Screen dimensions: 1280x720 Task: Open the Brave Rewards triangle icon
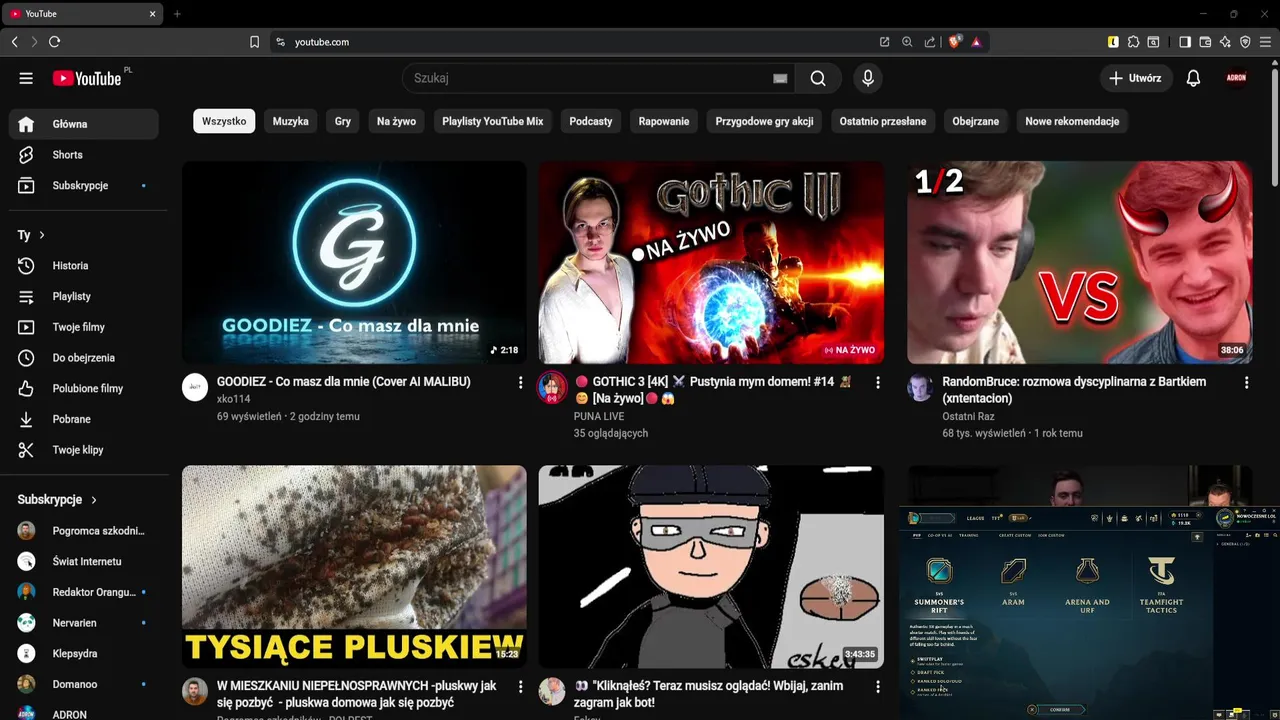coord(976,42)
